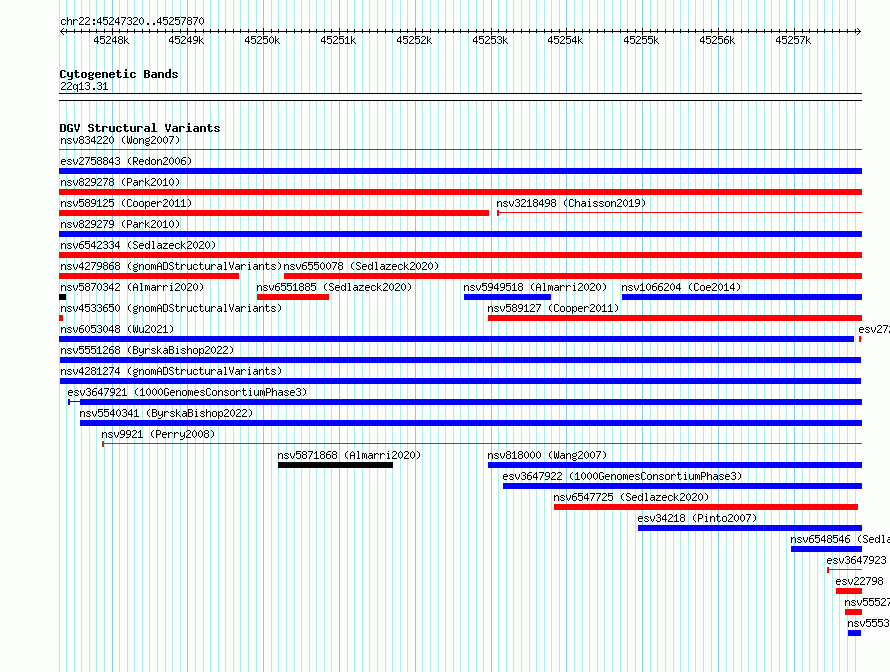Open the nsv5949518 (Almarri2020) label
The width and height of the screenshot is (890, 672).
point(535,287)
